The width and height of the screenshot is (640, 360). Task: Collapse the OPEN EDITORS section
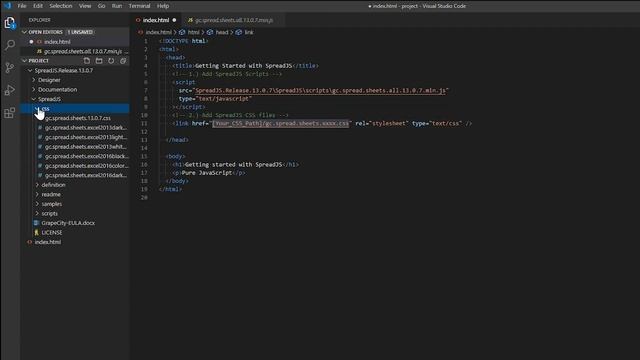(x=24, y=32)
